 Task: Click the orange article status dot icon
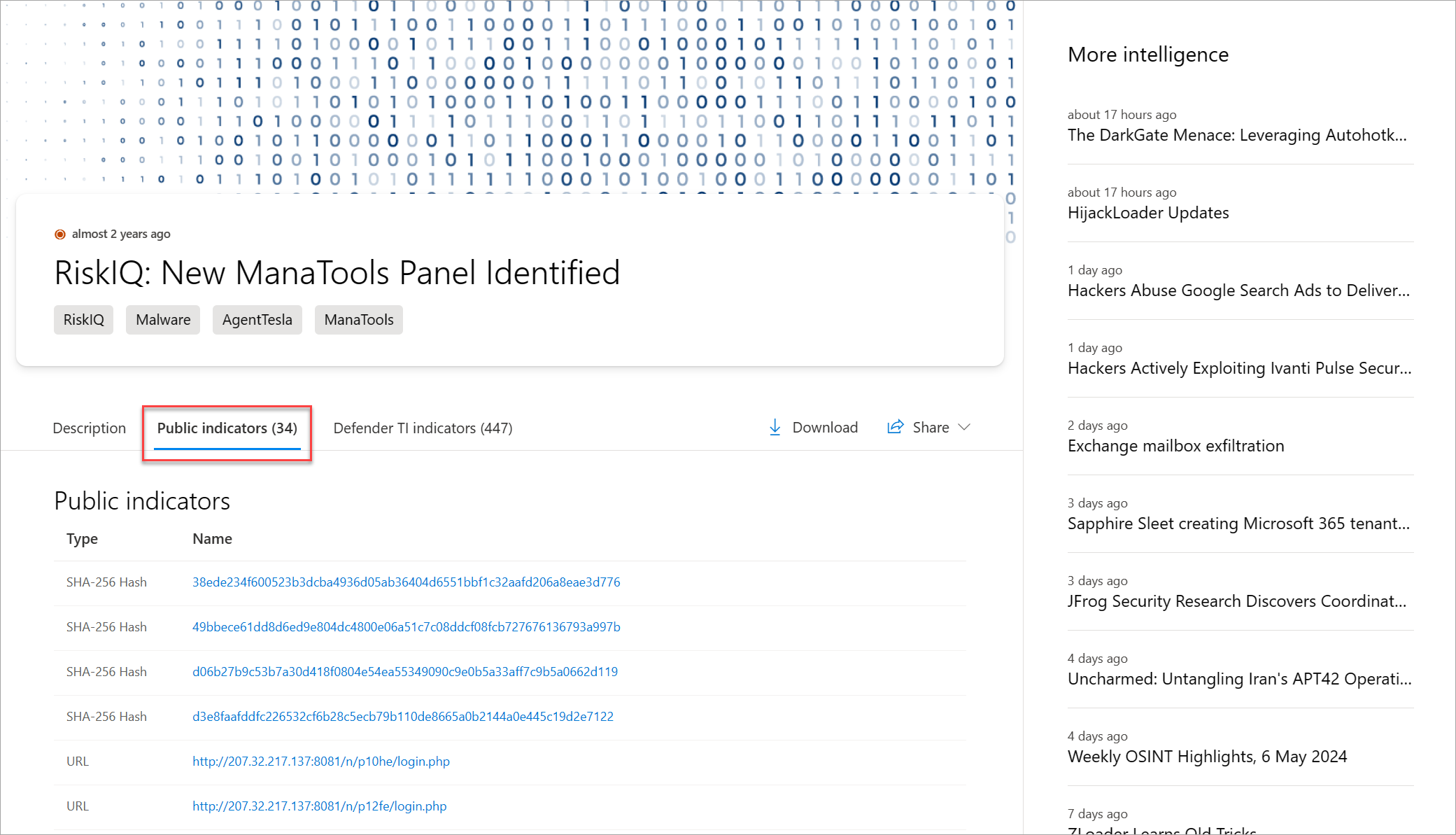tap(60, 234)
